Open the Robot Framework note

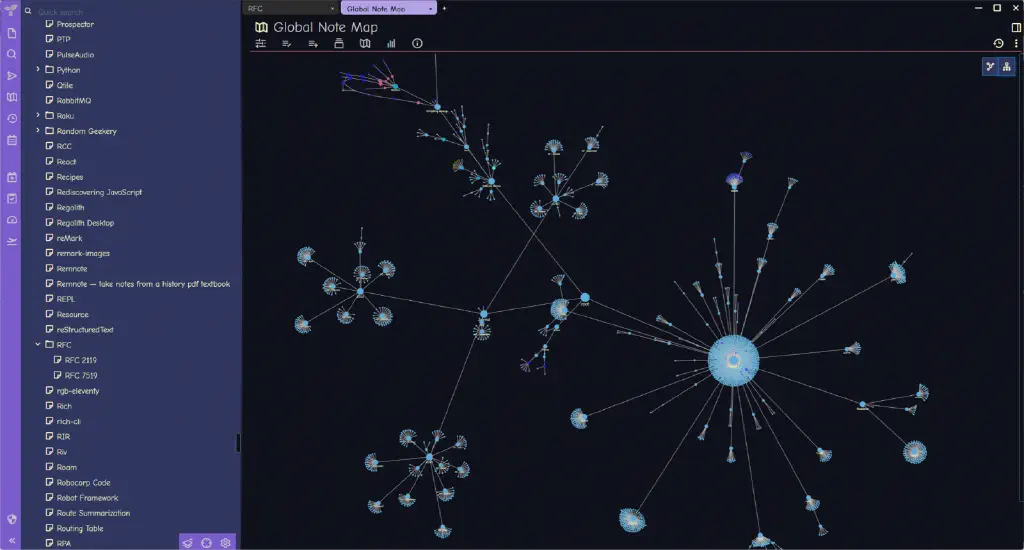(88, 498)
